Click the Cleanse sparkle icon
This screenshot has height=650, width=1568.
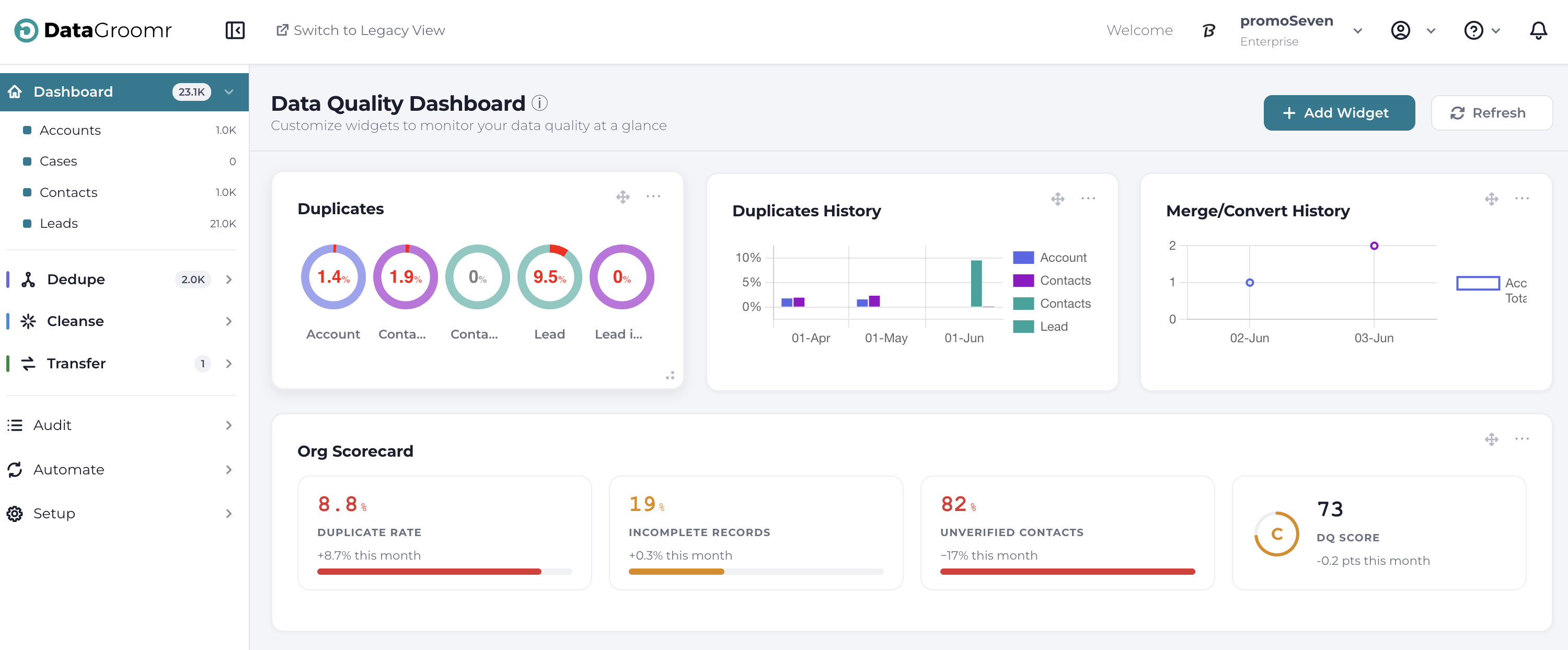(28, 321)
